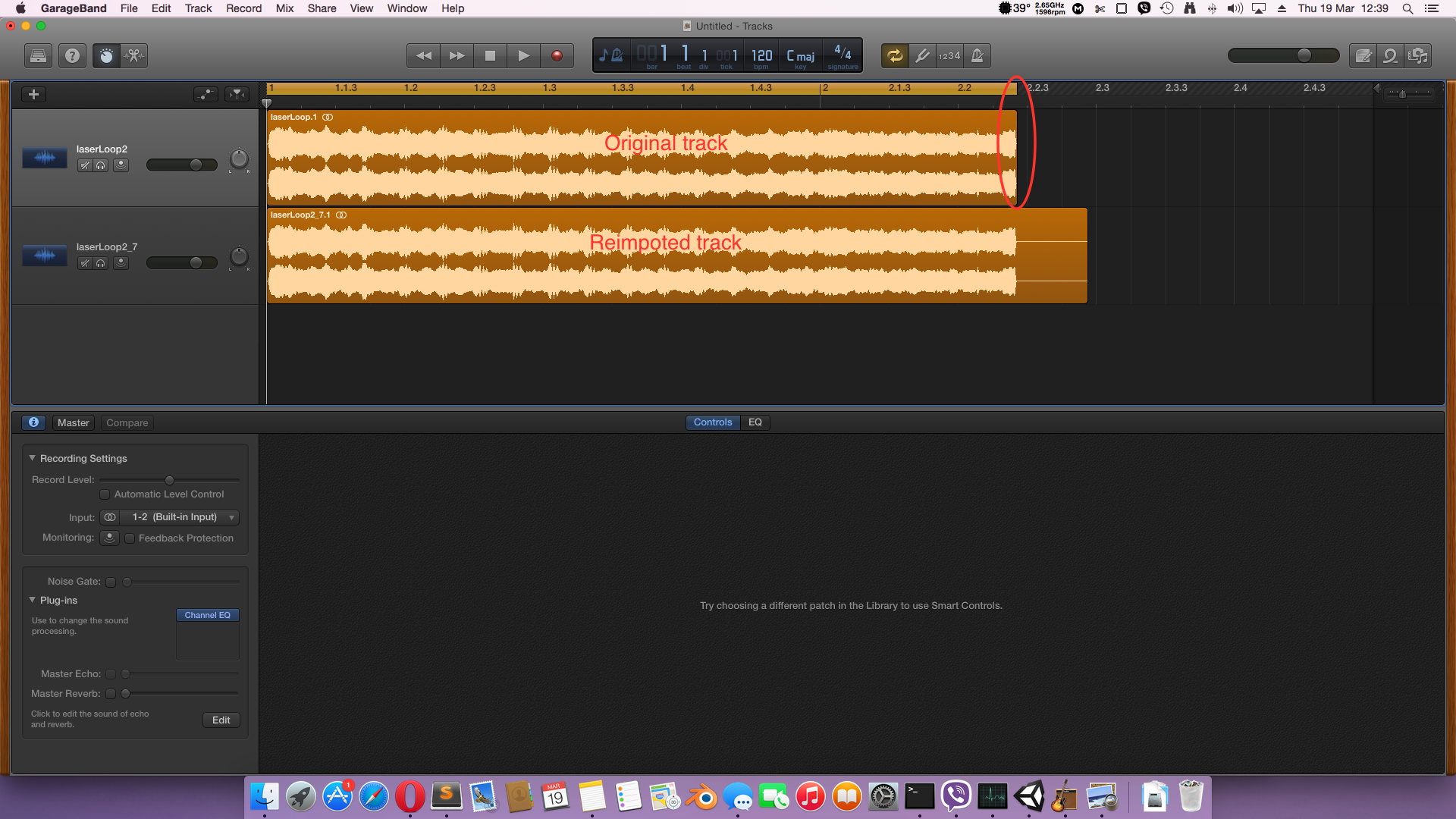Expand the Recording Settings section
The image size is (1456, 819).
click(33, 458)
